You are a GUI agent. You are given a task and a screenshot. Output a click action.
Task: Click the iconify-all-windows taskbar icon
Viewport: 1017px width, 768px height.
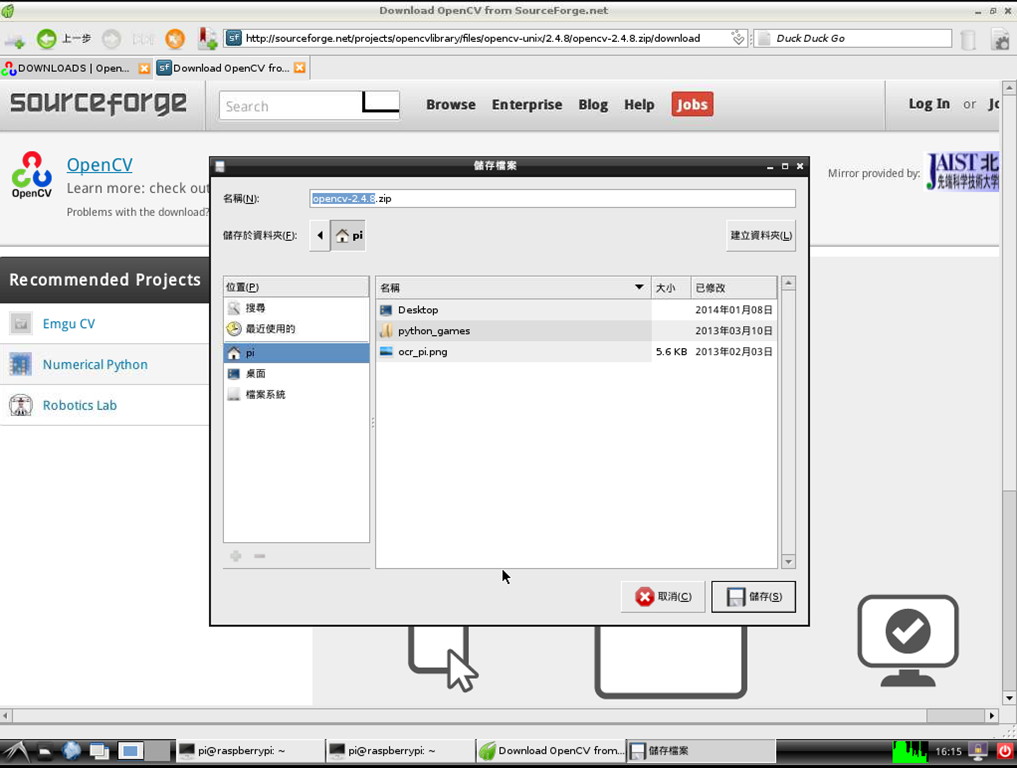tap(99, 752)
